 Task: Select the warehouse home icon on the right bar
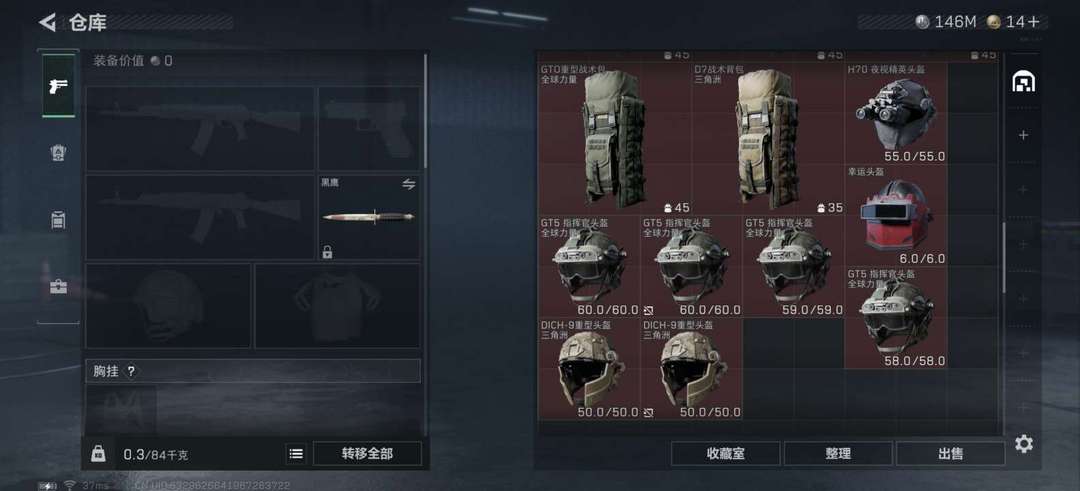pyautogui.click(x=1024, y=82)
